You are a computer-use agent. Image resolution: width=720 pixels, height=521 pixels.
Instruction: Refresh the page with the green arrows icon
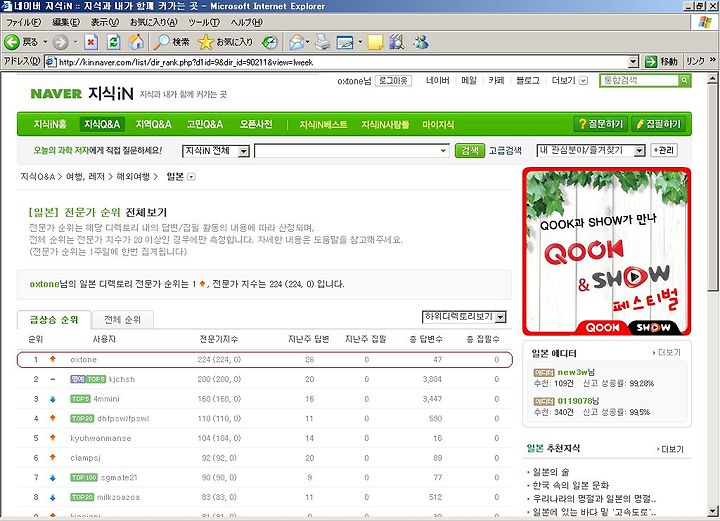(x=113, y=42)
